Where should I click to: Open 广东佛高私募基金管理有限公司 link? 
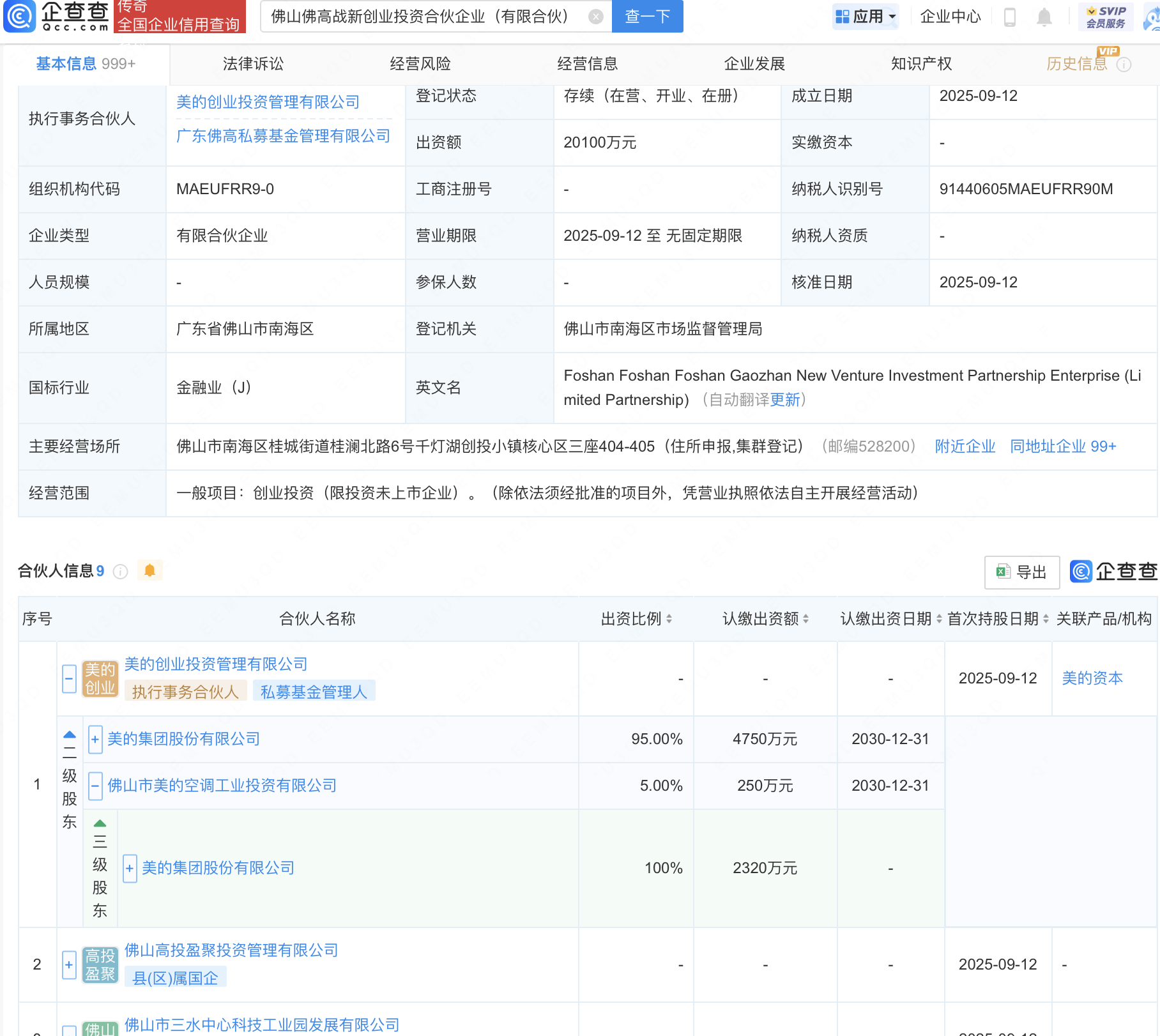pyautogui.click(x=283, y=136)
